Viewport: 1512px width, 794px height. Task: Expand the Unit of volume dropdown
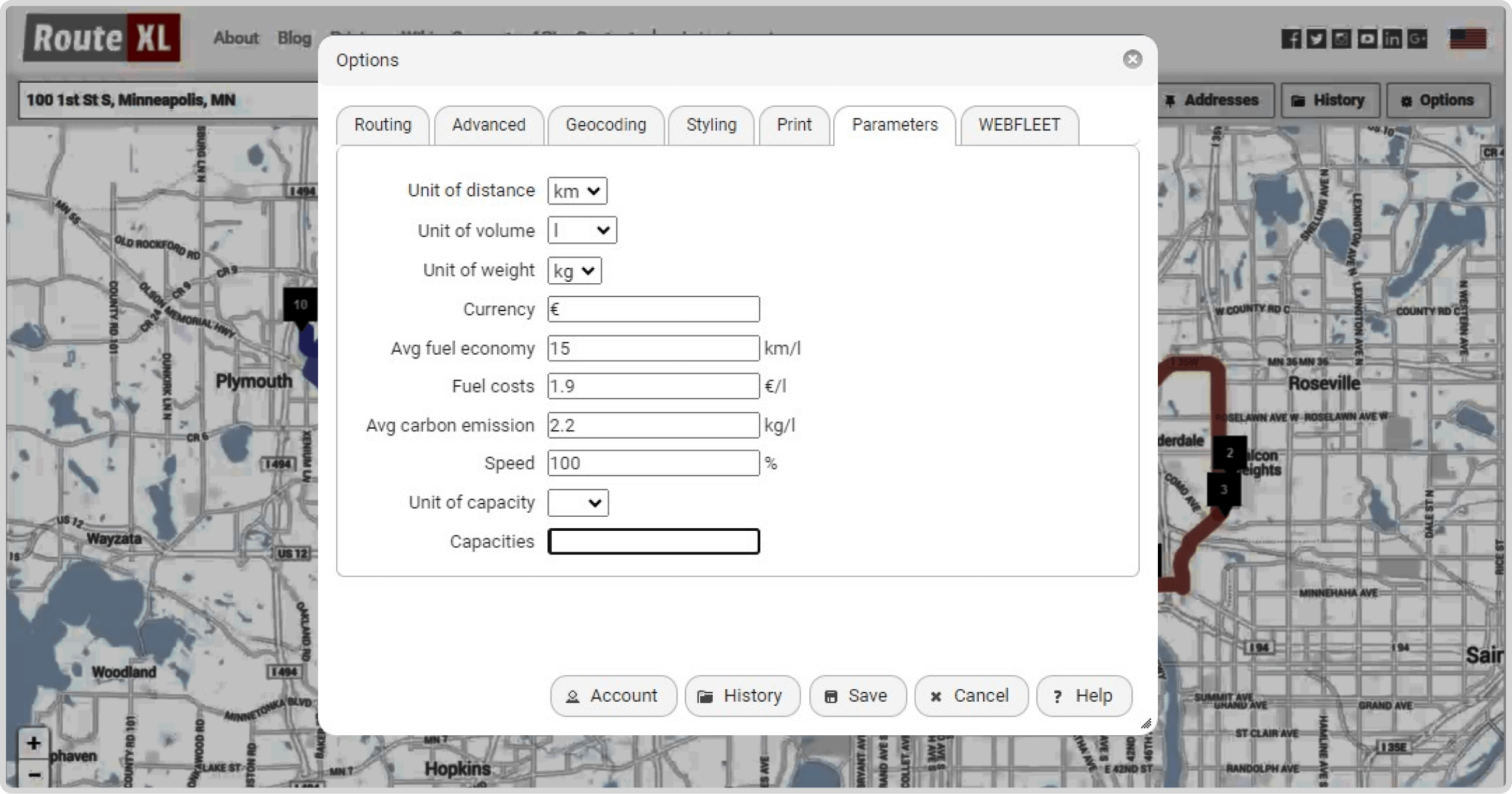click(x=581, y=230)
